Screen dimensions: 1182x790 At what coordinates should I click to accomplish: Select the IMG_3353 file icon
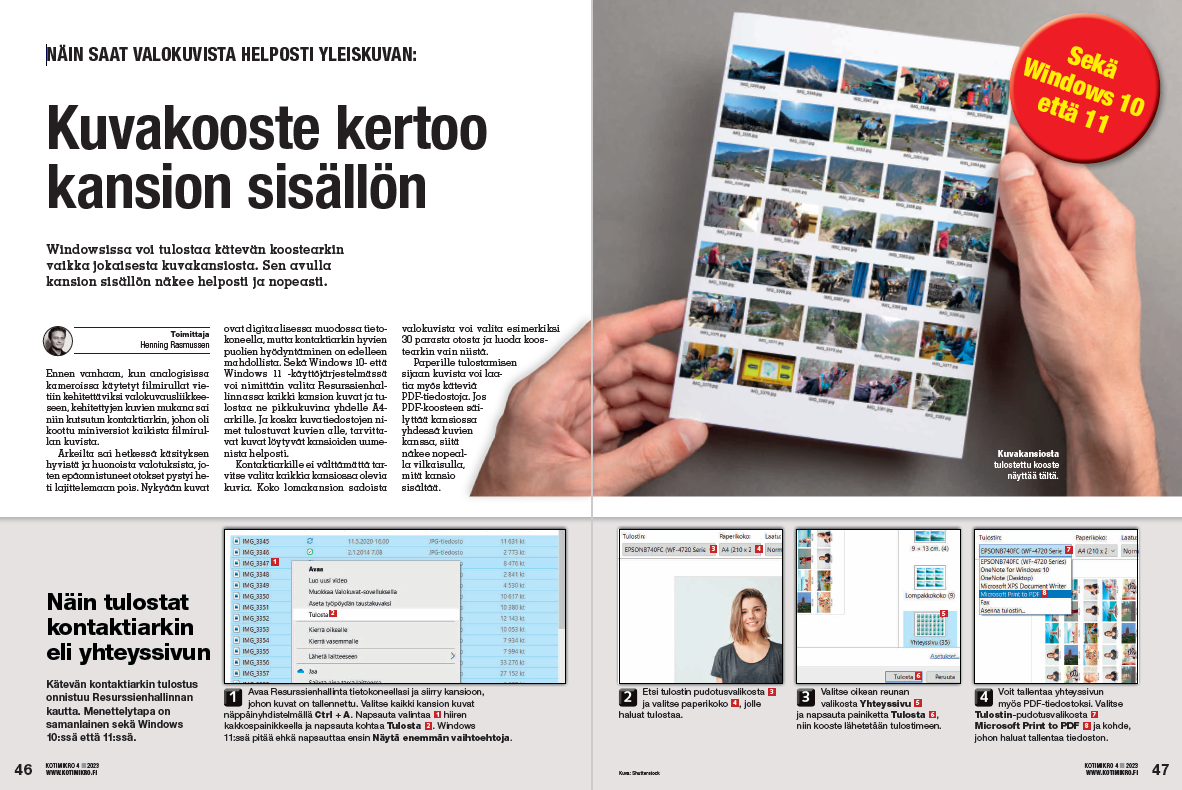click(x=236, y=629)
